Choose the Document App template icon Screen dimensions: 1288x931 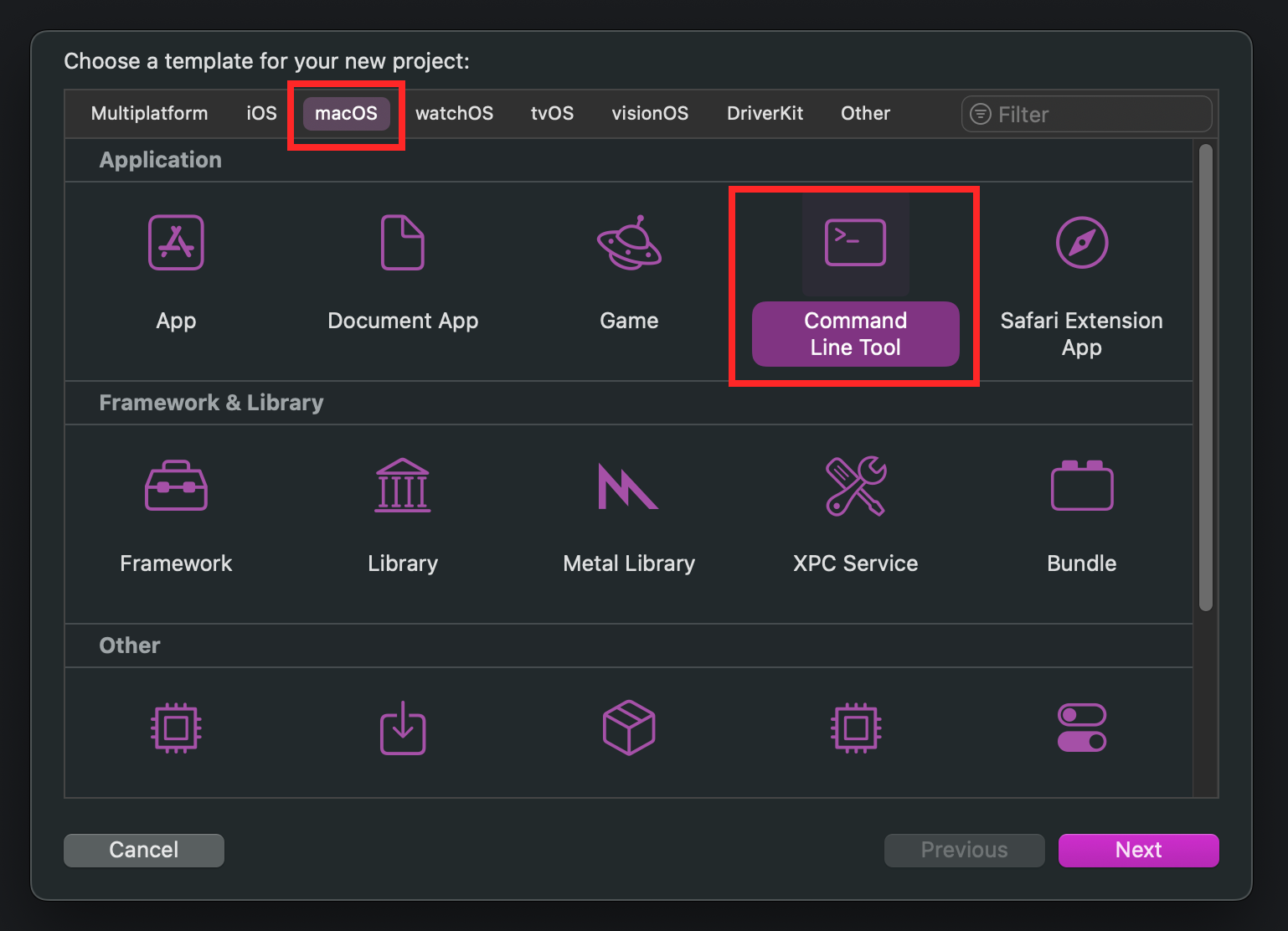[x=403, y=243]
